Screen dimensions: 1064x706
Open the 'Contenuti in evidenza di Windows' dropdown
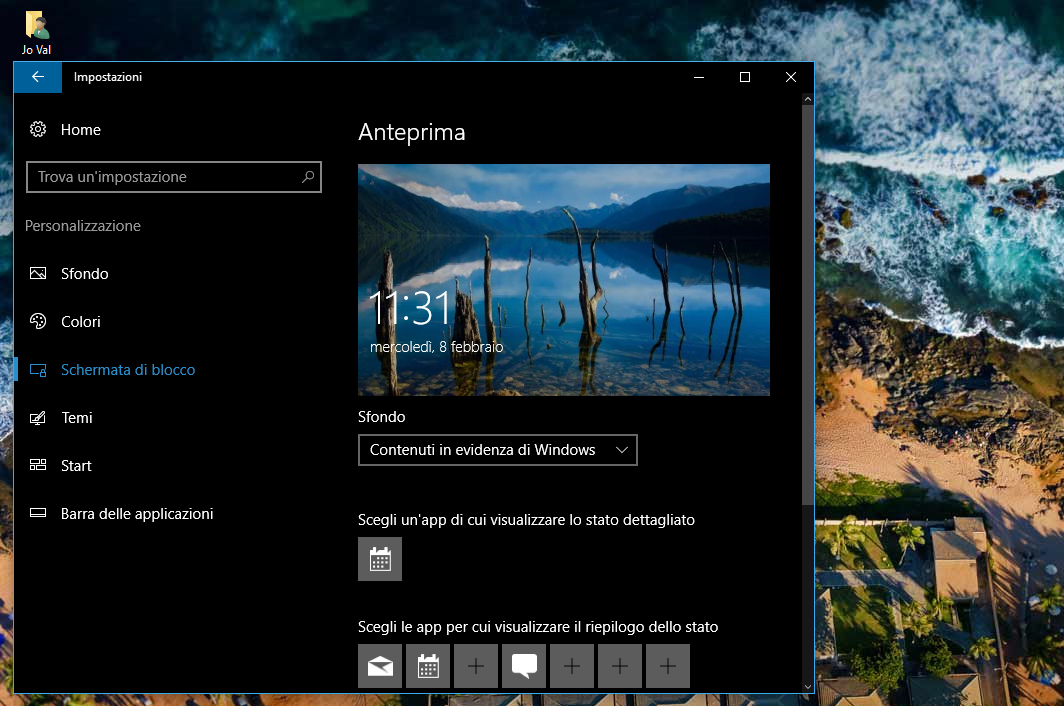[x=497, y=450]
